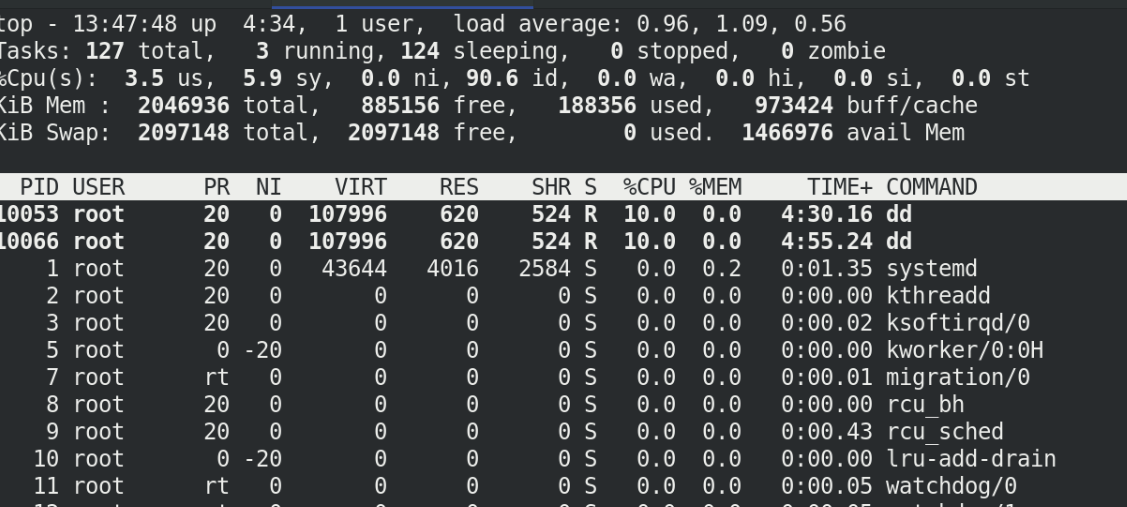
Task: Click the systemd SHR value 2584
Action: pos(545,268)
